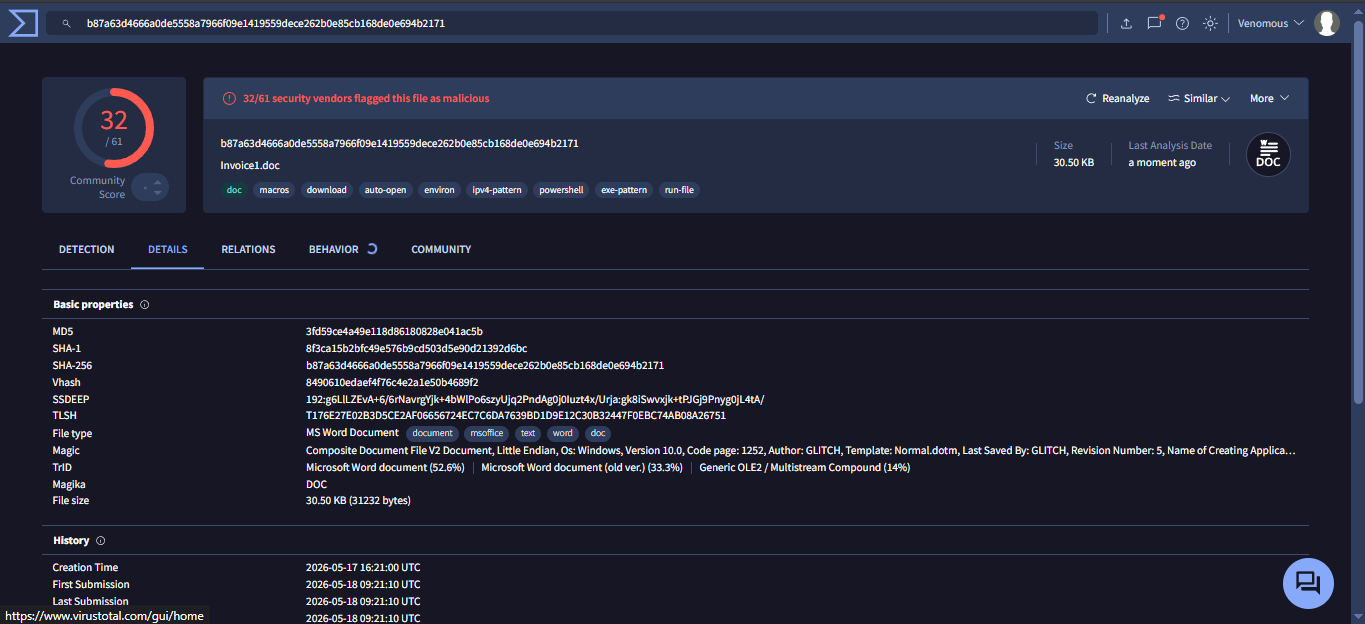The image size is (1365, 624).
Task: Click the detection score circle 32/61
Action: coord(114,128)
